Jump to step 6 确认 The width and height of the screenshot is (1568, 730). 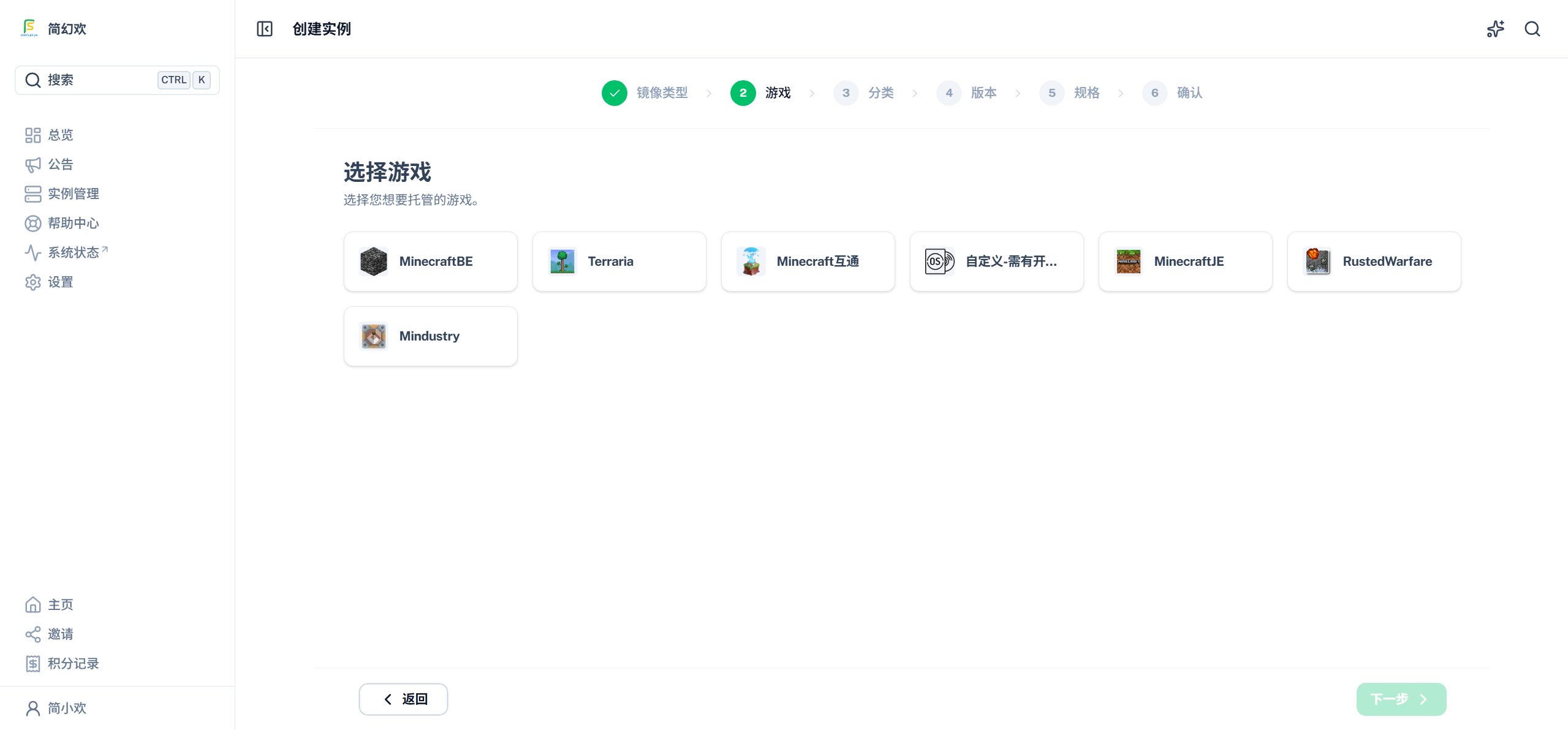(1173, 93)
